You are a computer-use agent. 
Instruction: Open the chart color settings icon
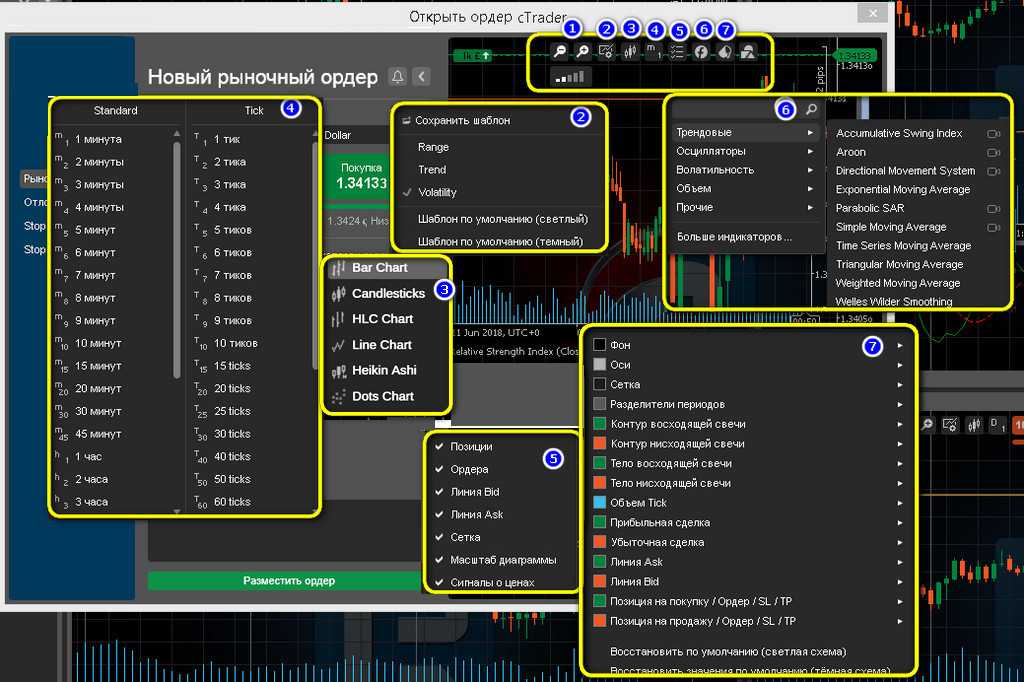click(x=724, y=52)
